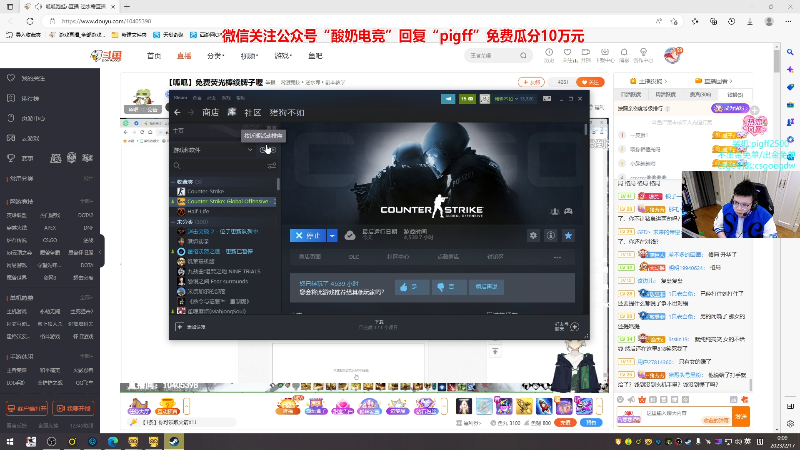
Task: Click controller support icon on banner
Action: 568,211
